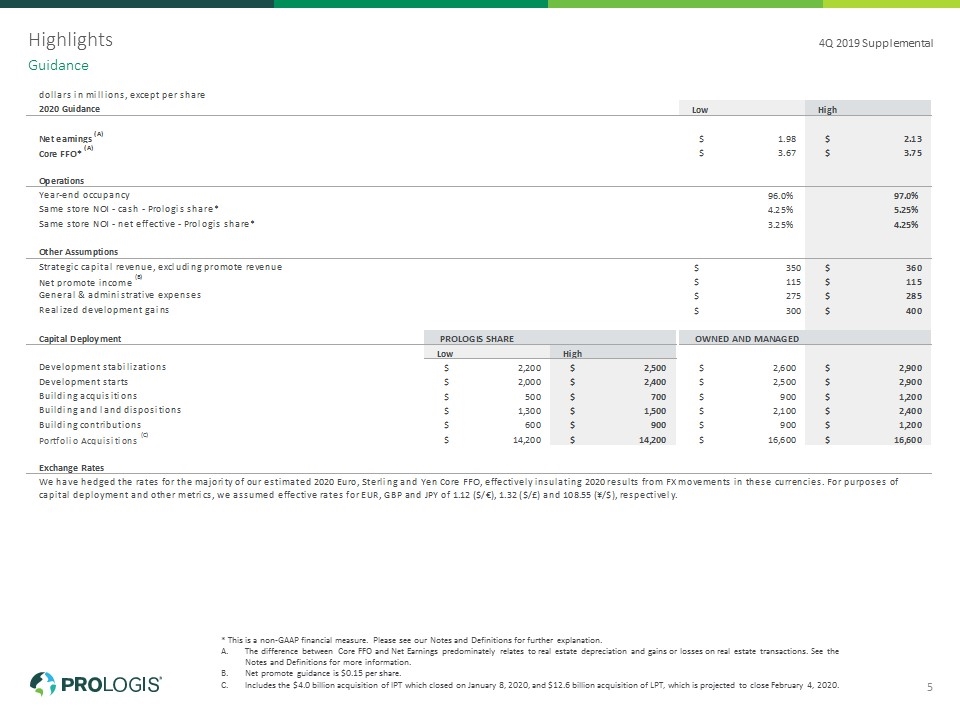Click the FX hedging explanation paragraph
The height and width of the screenshot is (720, 960).
pos(468,489)
